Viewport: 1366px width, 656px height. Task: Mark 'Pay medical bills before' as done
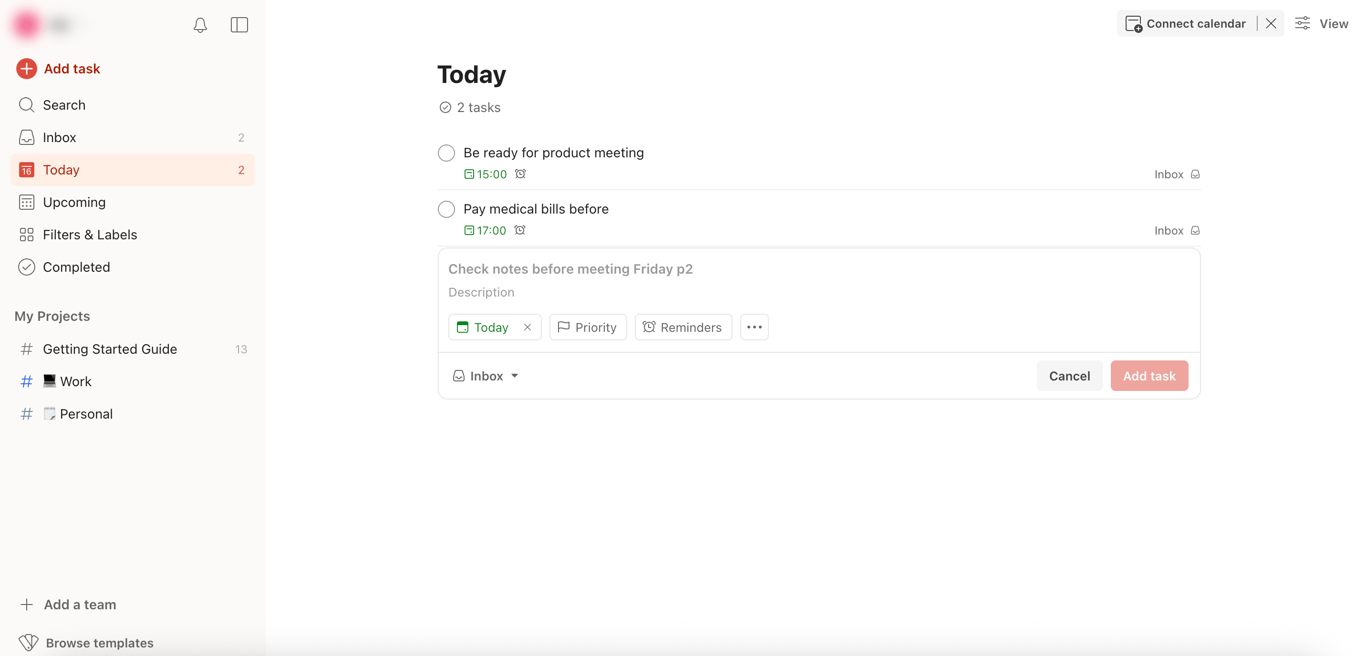(x=446, y=209)
